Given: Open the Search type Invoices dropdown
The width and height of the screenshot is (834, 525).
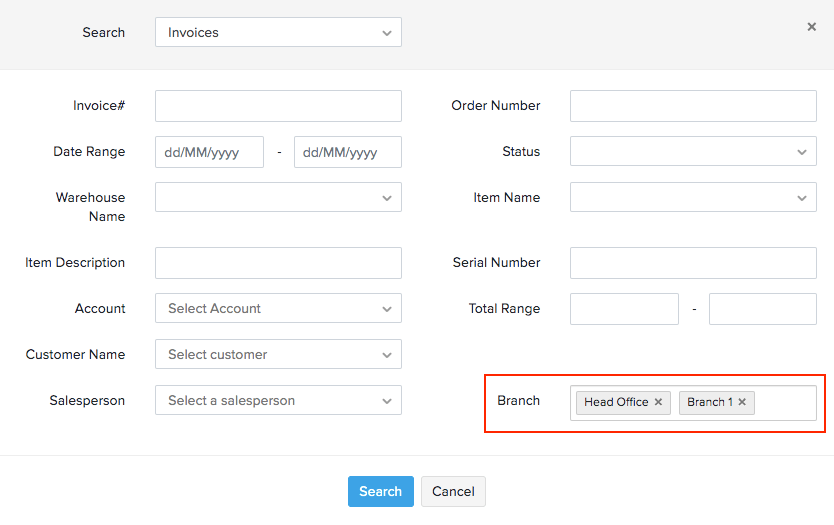Looking at the screenshot, I should point(278,32).
